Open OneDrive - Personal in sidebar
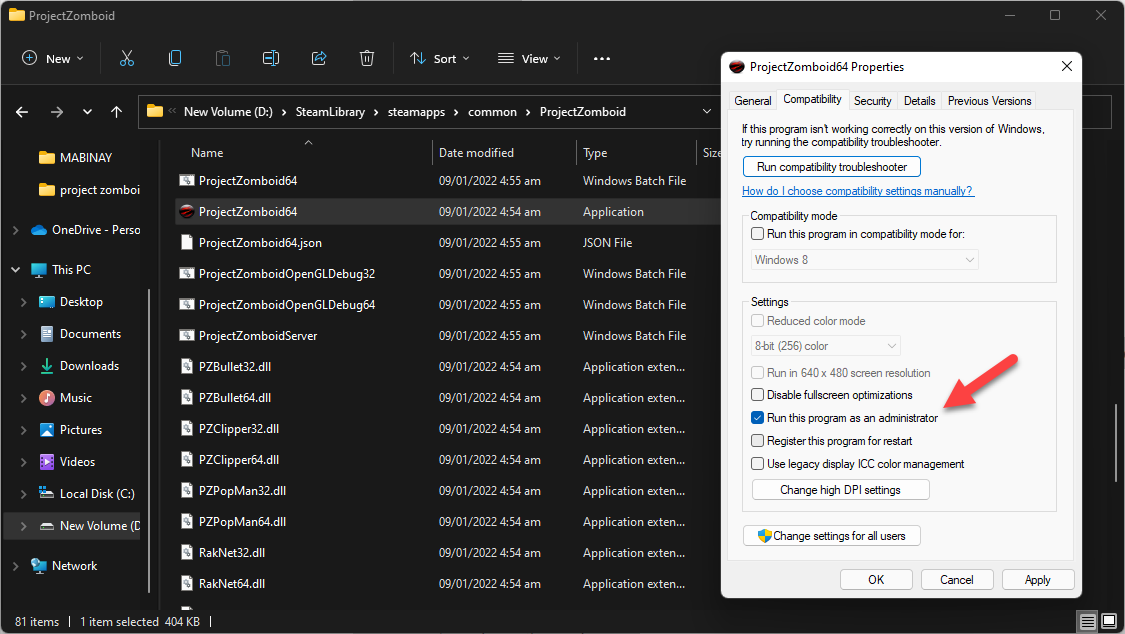 pyautogui.click(x=96, y=230)
